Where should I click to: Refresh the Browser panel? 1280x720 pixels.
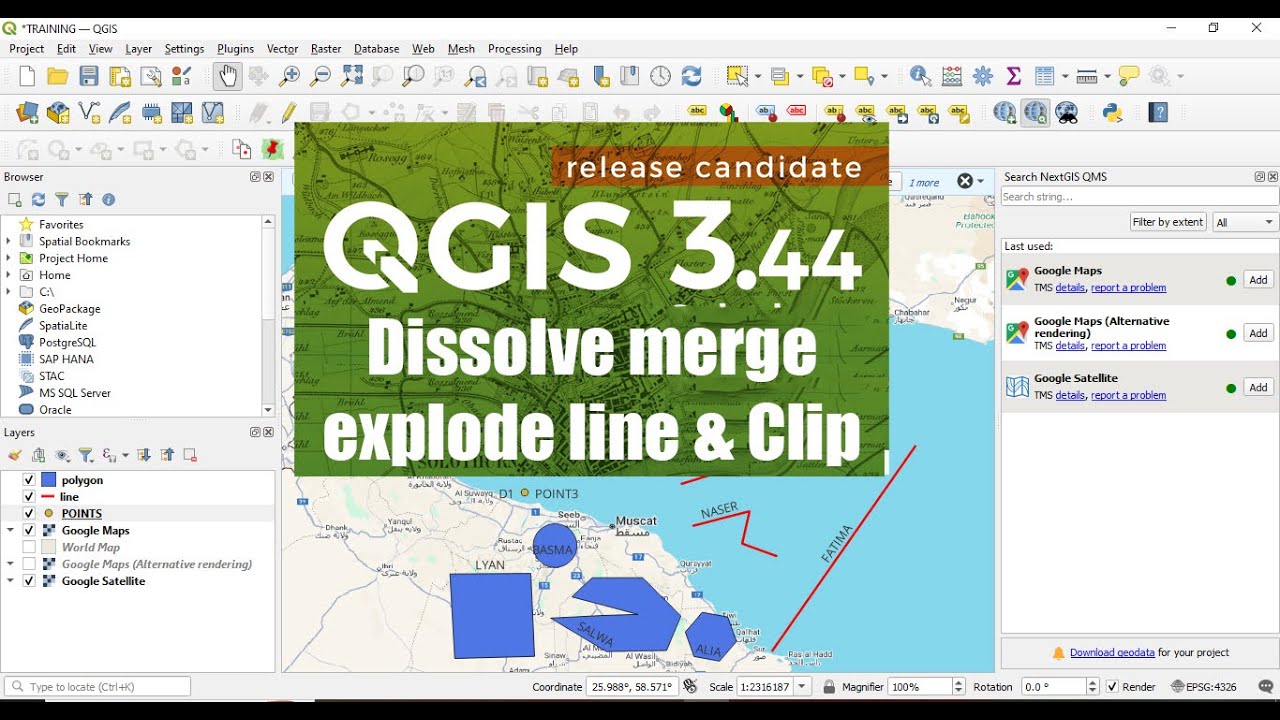coord(38,200)
